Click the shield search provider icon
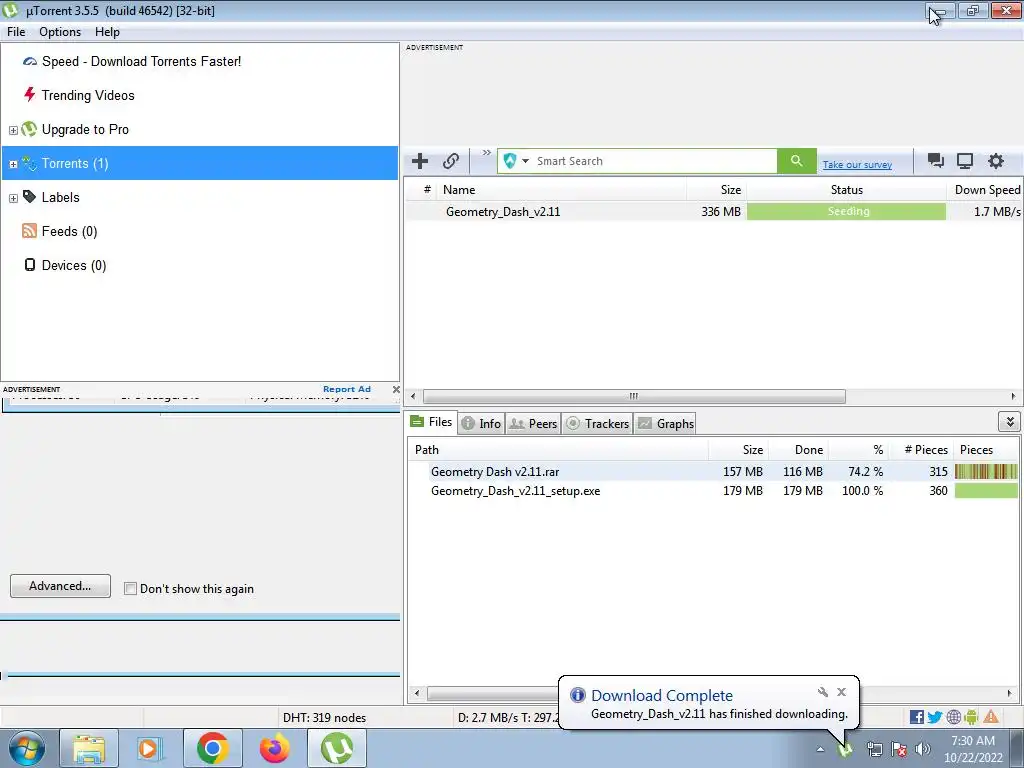 pyautogui.click(x=510, y=161)
